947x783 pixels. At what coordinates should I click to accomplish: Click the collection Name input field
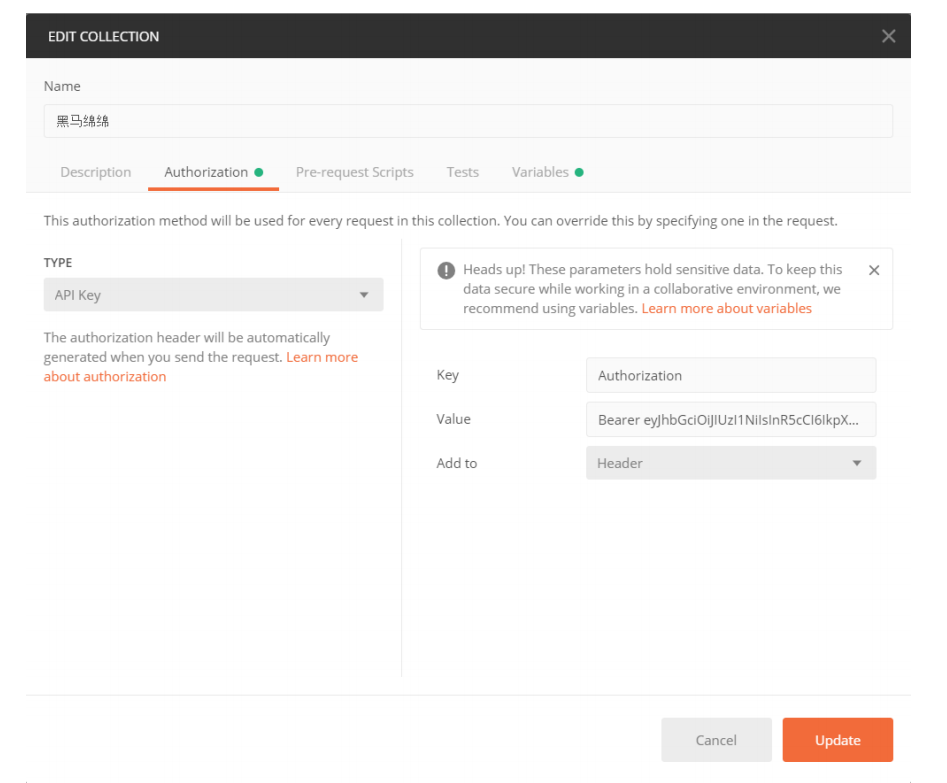tap(468, 121)
